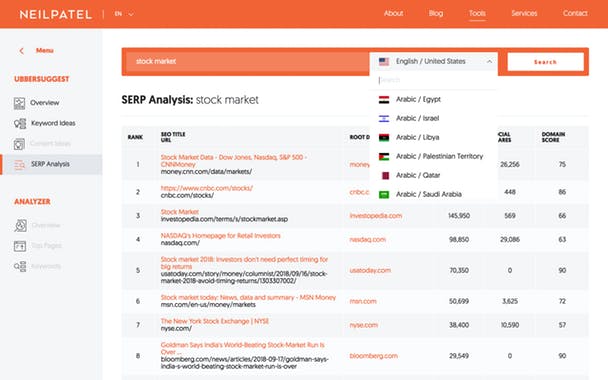Click the DOMAIN SCORE column header
The image size is (608, 380).
553,137
